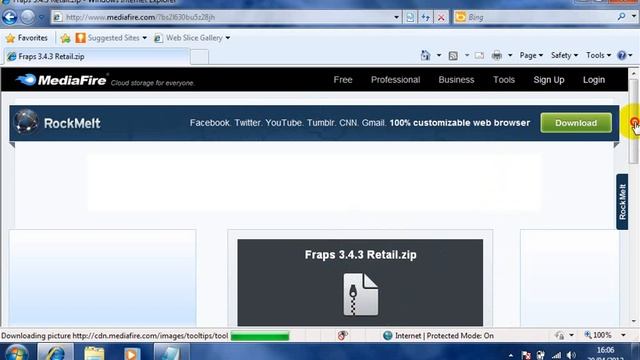Click the Refresh page icon
The height and width of the screenshot is (360, 640).
[x=425, y=17]
